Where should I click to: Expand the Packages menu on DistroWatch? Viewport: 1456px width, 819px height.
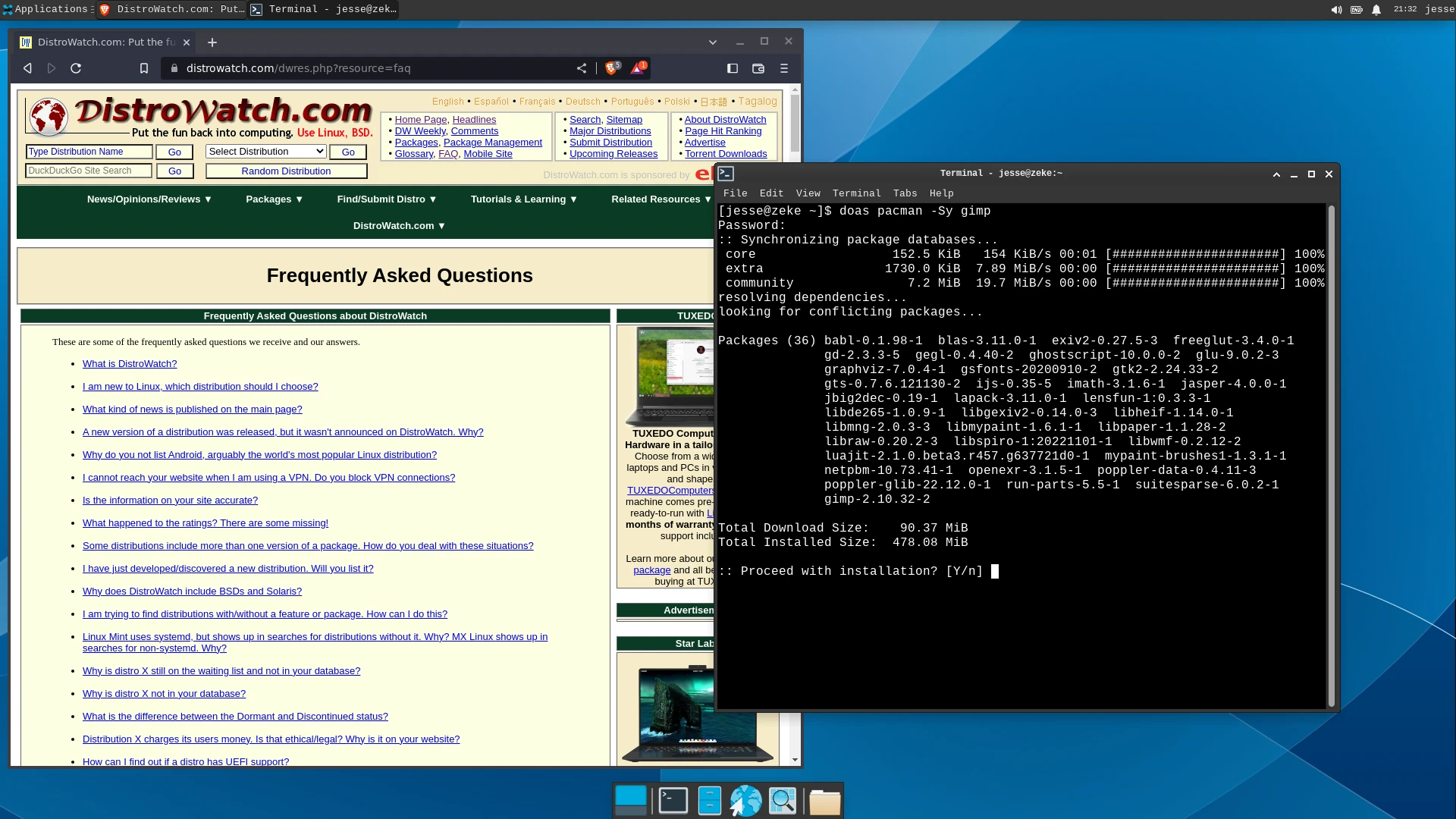(274, 199)
